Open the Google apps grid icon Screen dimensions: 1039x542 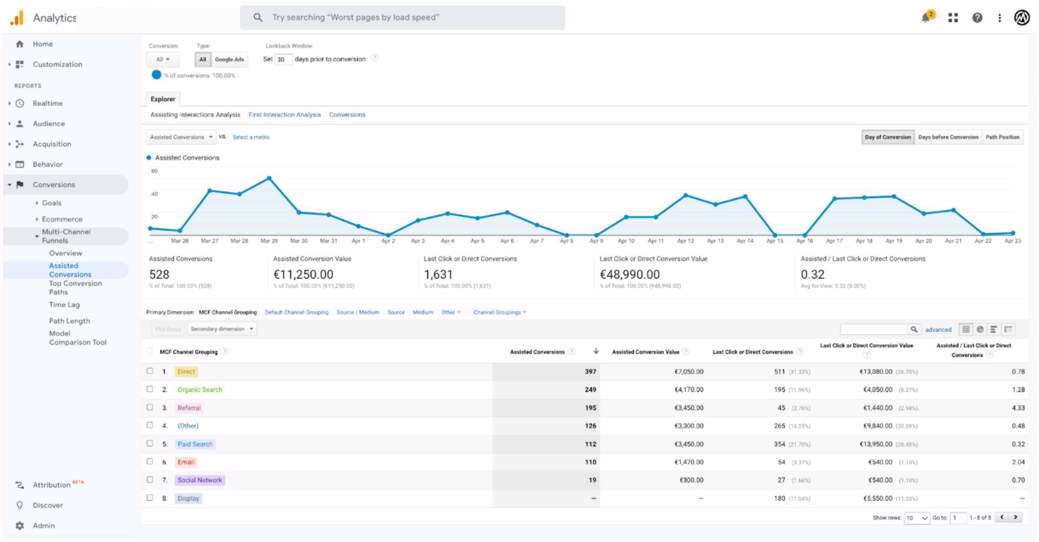(x=953, y=18)
